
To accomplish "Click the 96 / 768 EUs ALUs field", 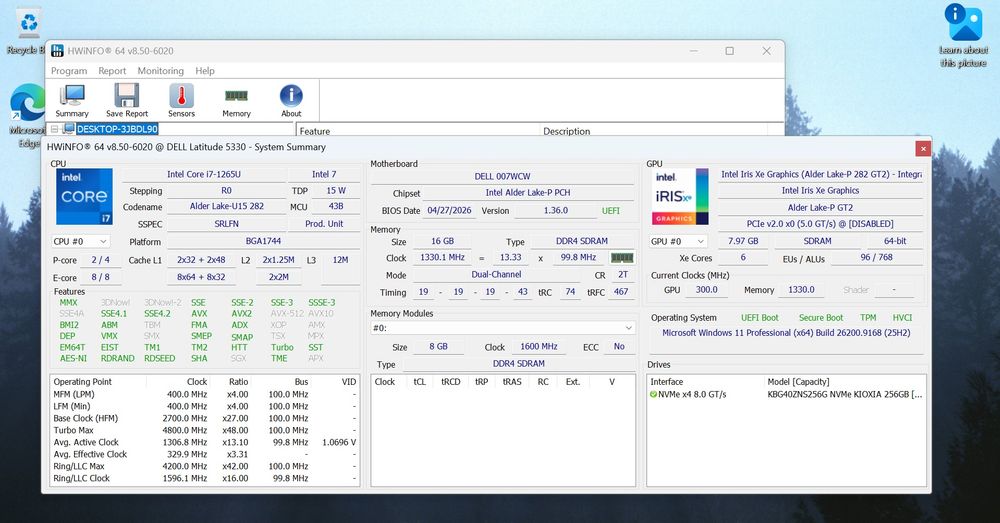I will pos(876,257).
